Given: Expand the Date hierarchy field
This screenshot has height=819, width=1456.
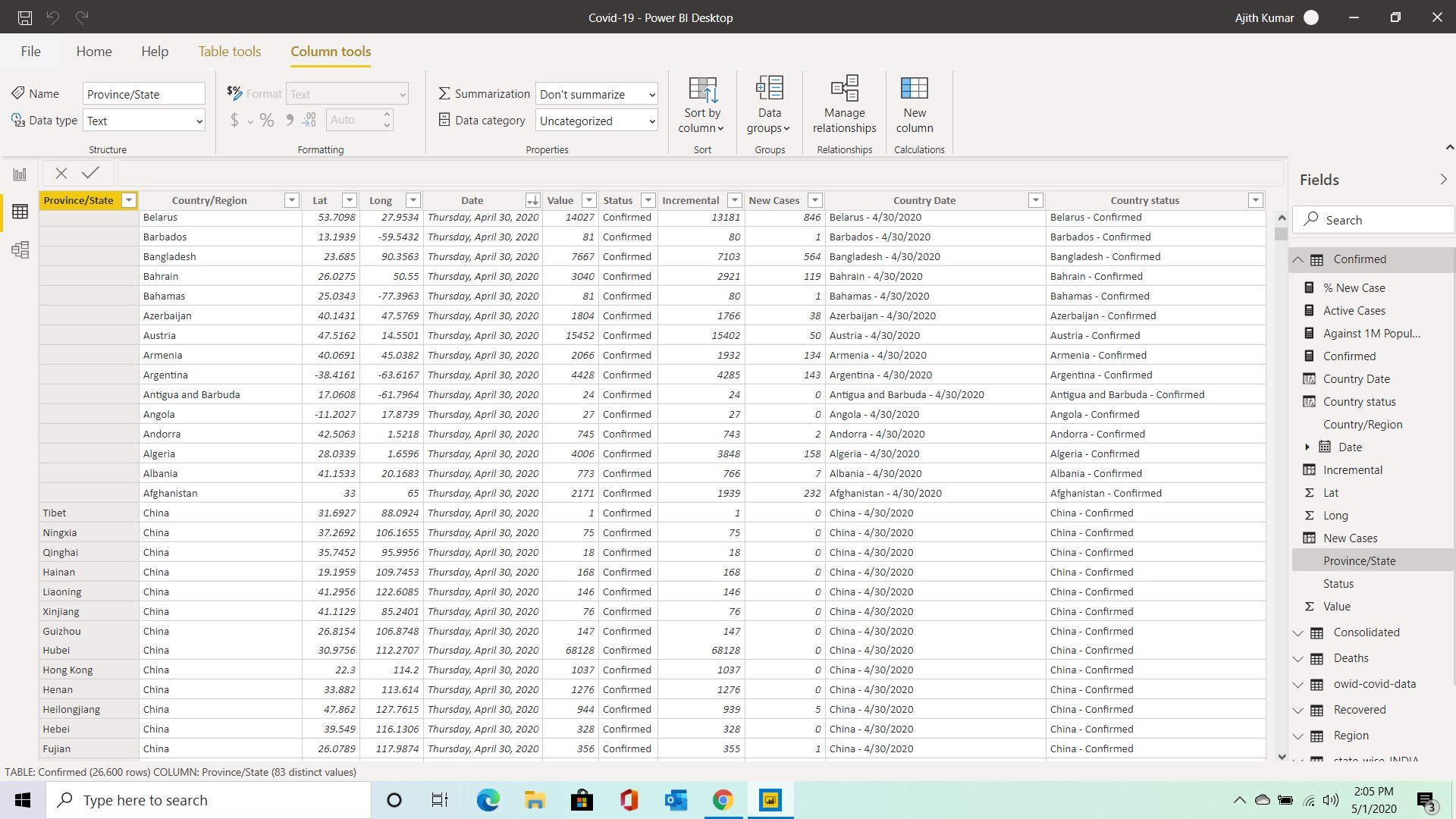Looking at the screenshot, I should point(1307,447).
